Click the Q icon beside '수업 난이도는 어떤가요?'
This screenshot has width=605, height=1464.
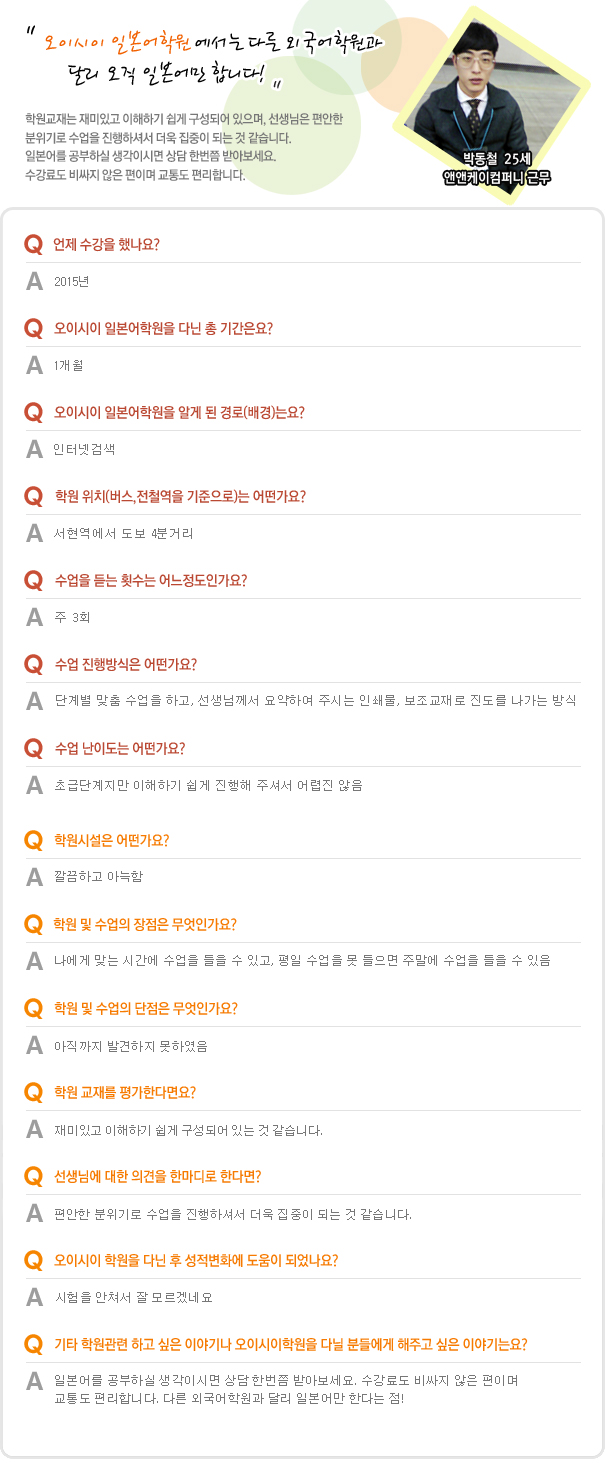(x=34, y=749)
